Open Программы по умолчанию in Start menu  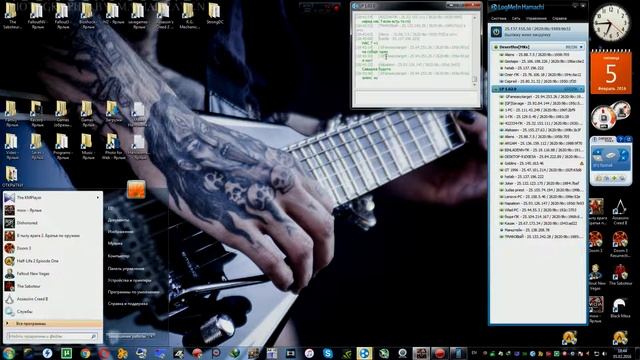(133, 292)
